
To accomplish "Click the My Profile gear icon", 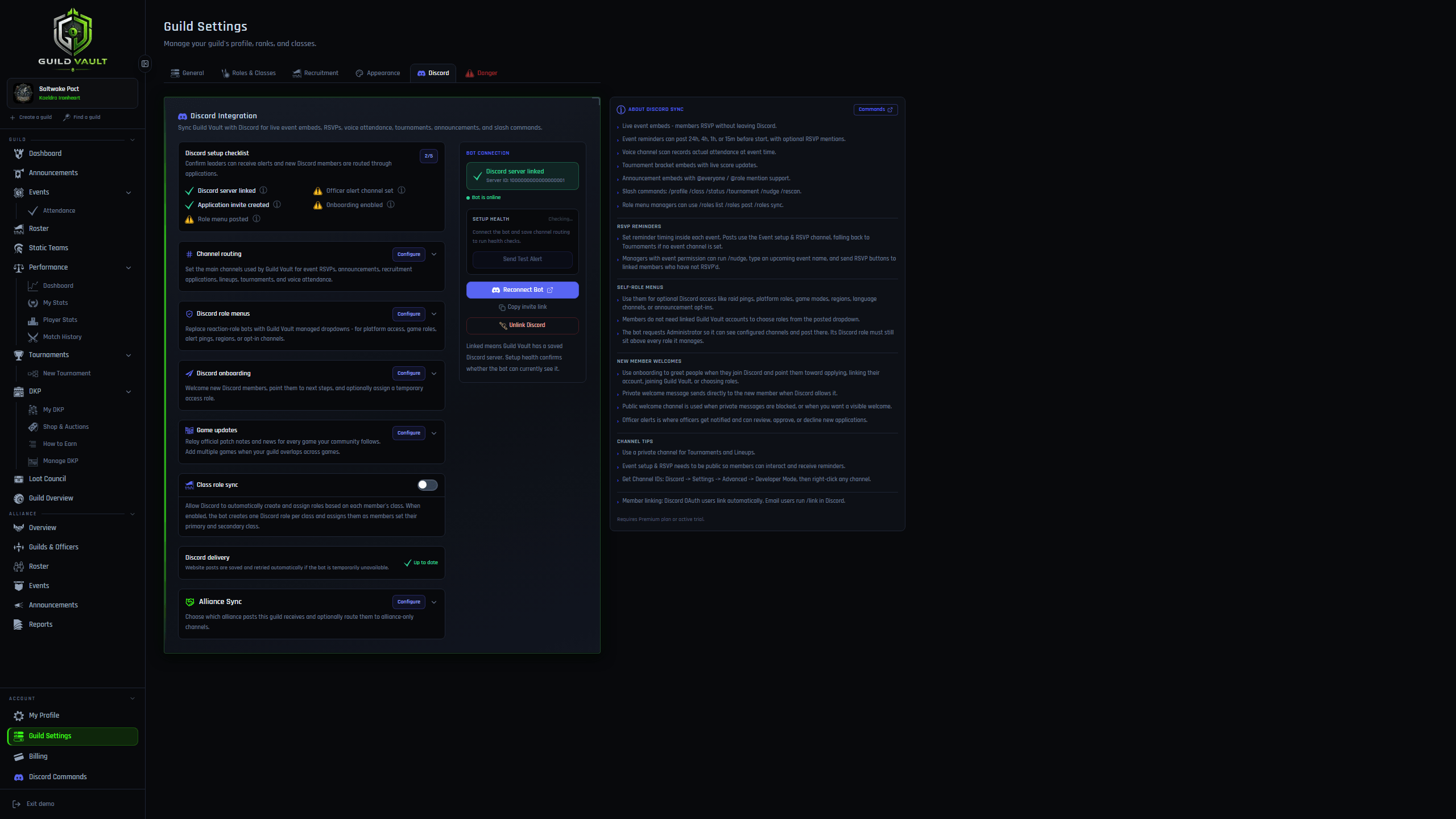I will [x=19, y=715].
